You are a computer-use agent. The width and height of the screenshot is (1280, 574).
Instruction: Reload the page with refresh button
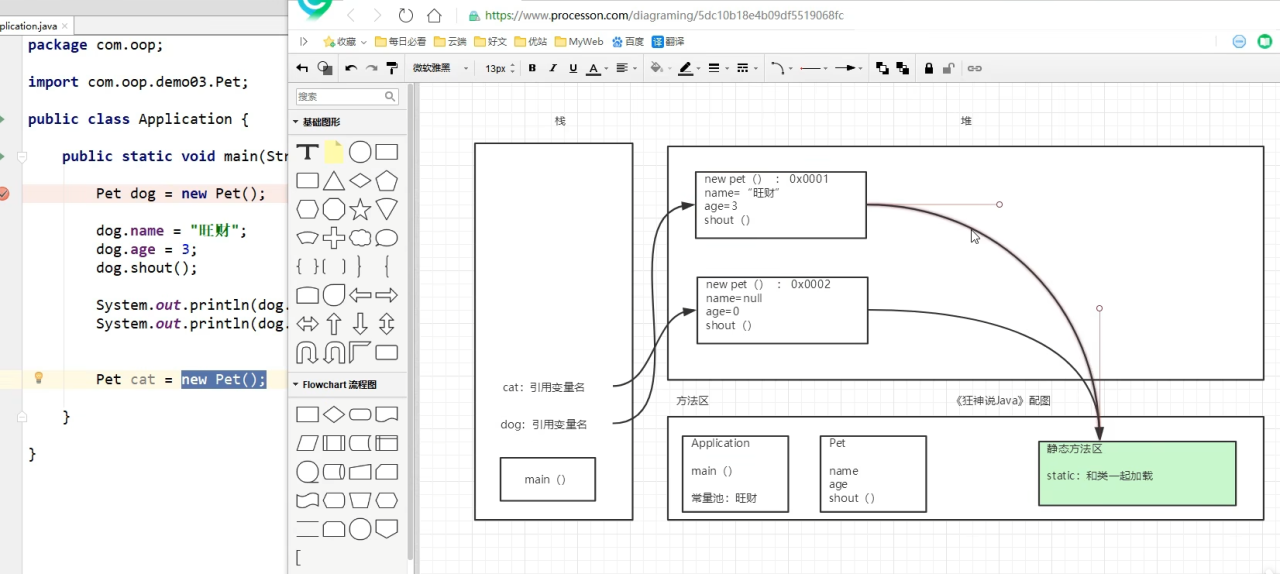(405, 15)
